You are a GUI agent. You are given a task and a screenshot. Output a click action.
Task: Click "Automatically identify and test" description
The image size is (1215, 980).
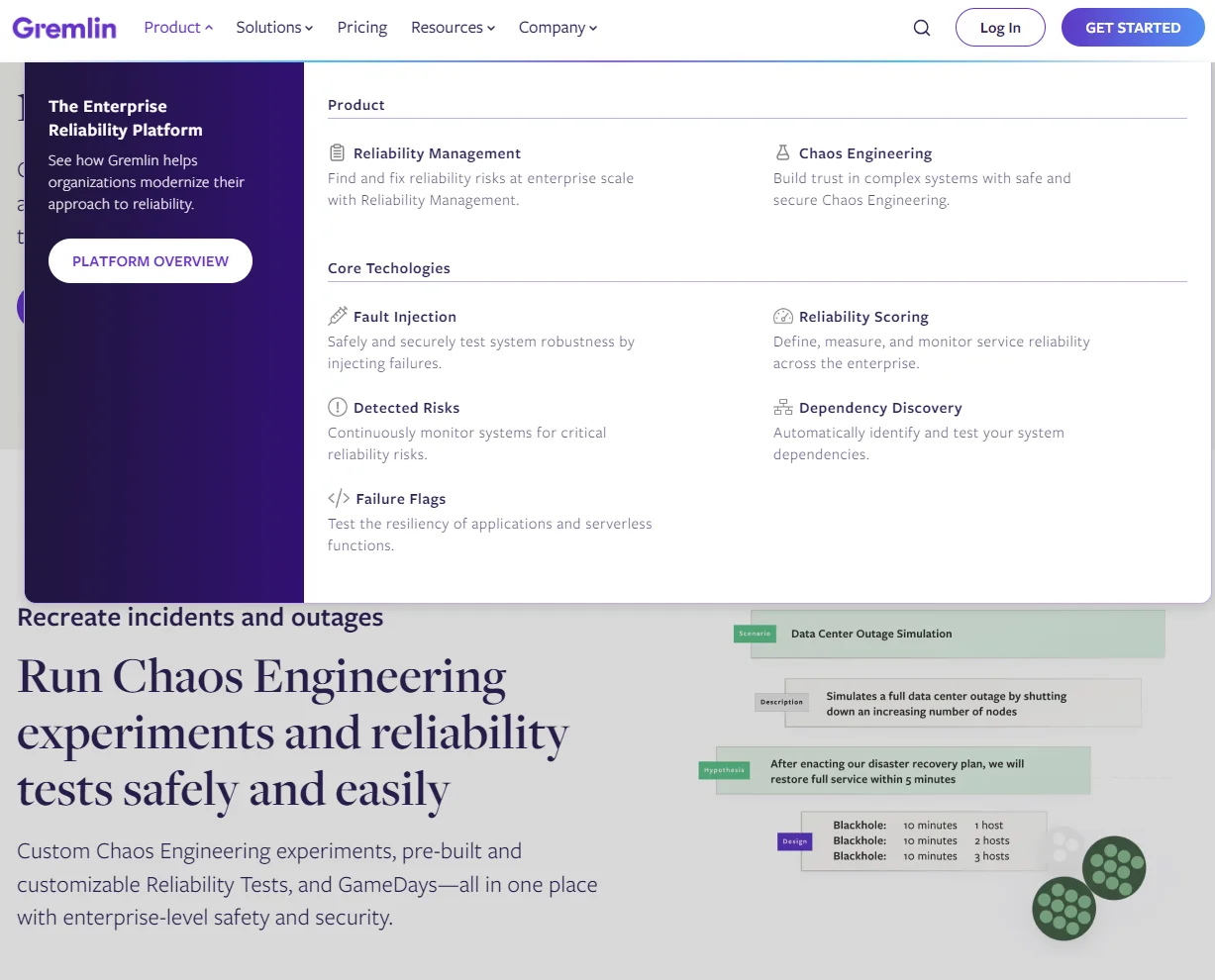[919, 443]
